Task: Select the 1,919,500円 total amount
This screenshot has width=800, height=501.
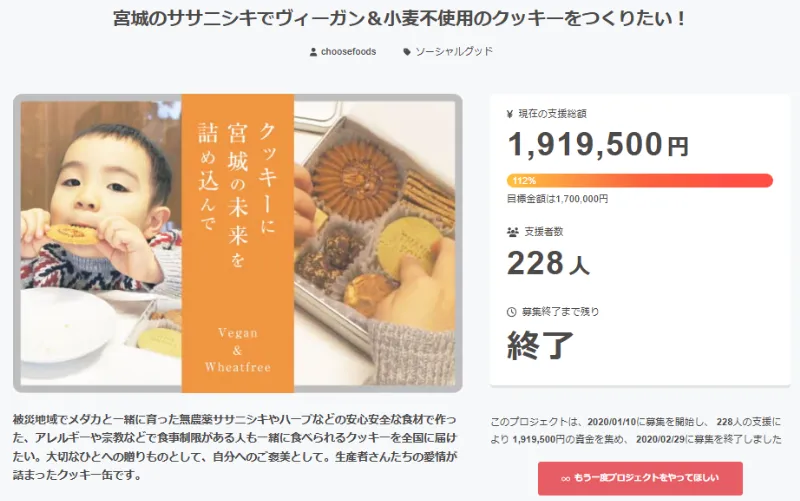Action: click(598, 146)
